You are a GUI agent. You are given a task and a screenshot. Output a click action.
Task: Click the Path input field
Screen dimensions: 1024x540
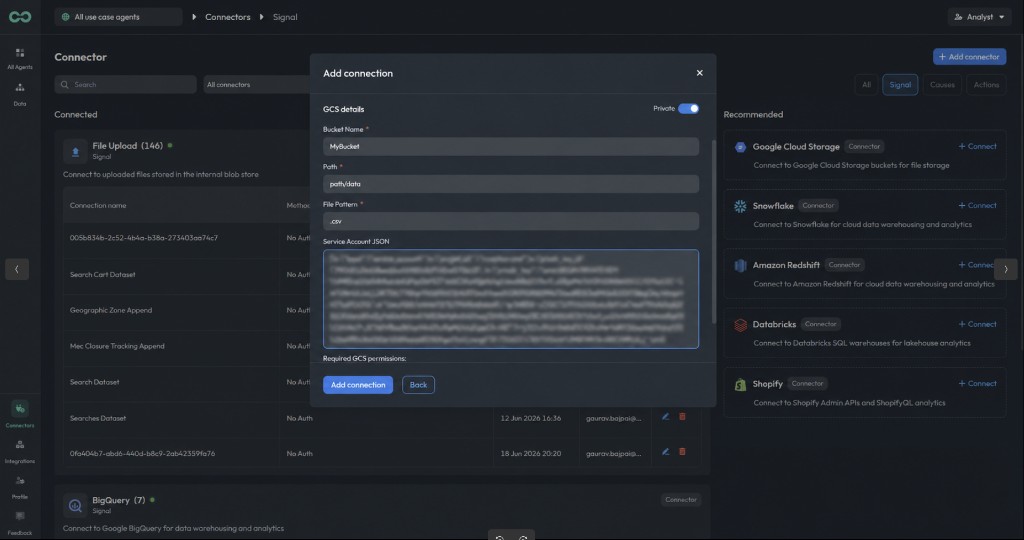click(x=511, y=183)
